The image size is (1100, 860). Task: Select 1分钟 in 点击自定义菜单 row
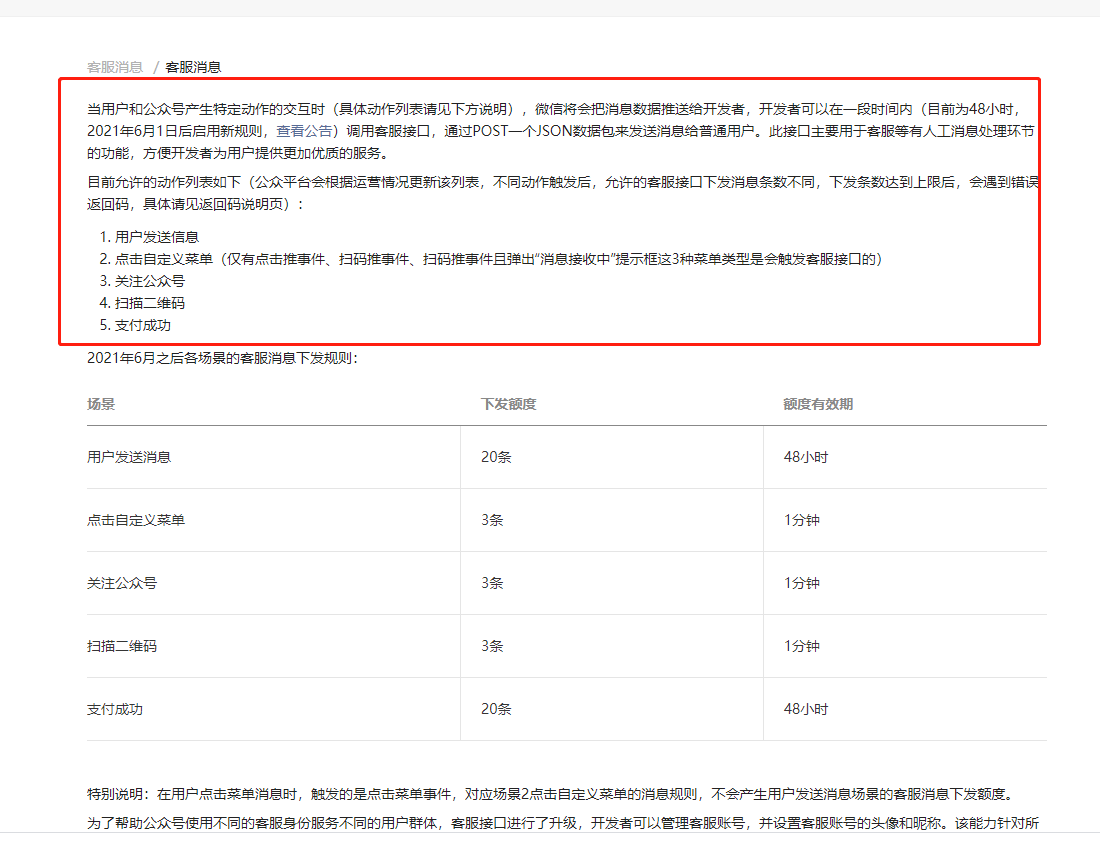coord(802,520)
